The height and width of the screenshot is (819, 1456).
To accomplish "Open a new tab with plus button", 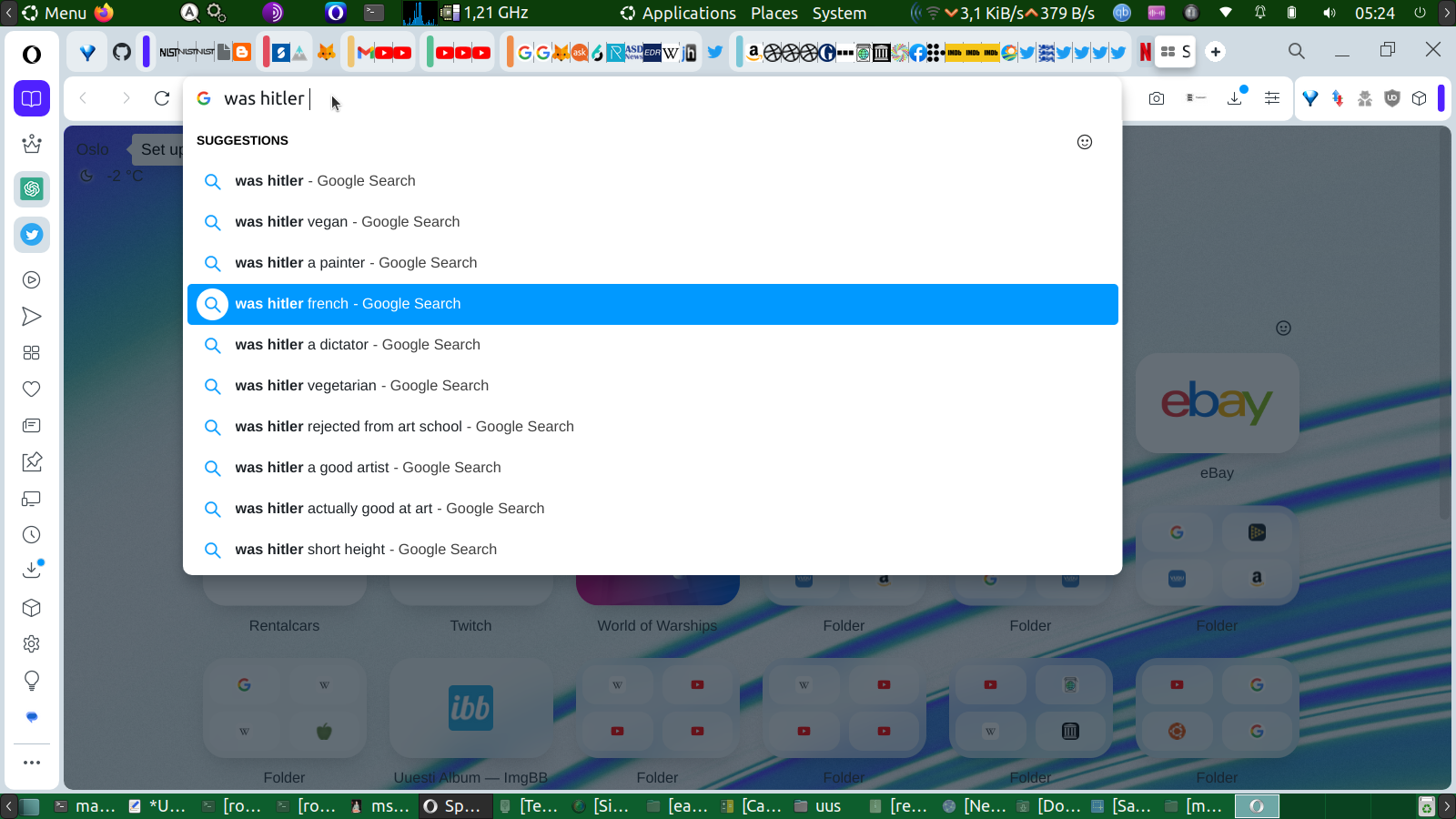I will [1216, 52].
